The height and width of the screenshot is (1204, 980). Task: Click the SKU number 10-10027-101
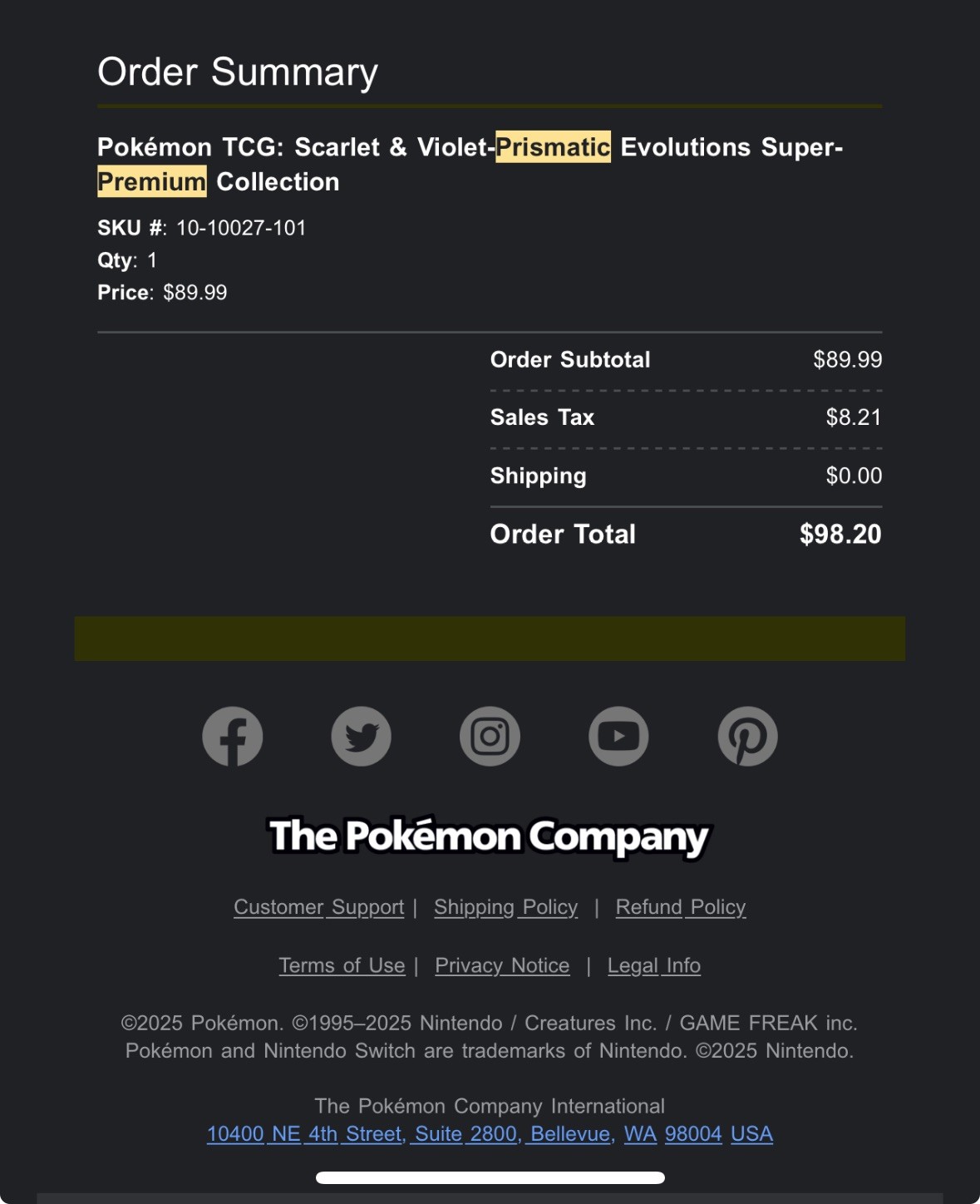click(241, 228)
